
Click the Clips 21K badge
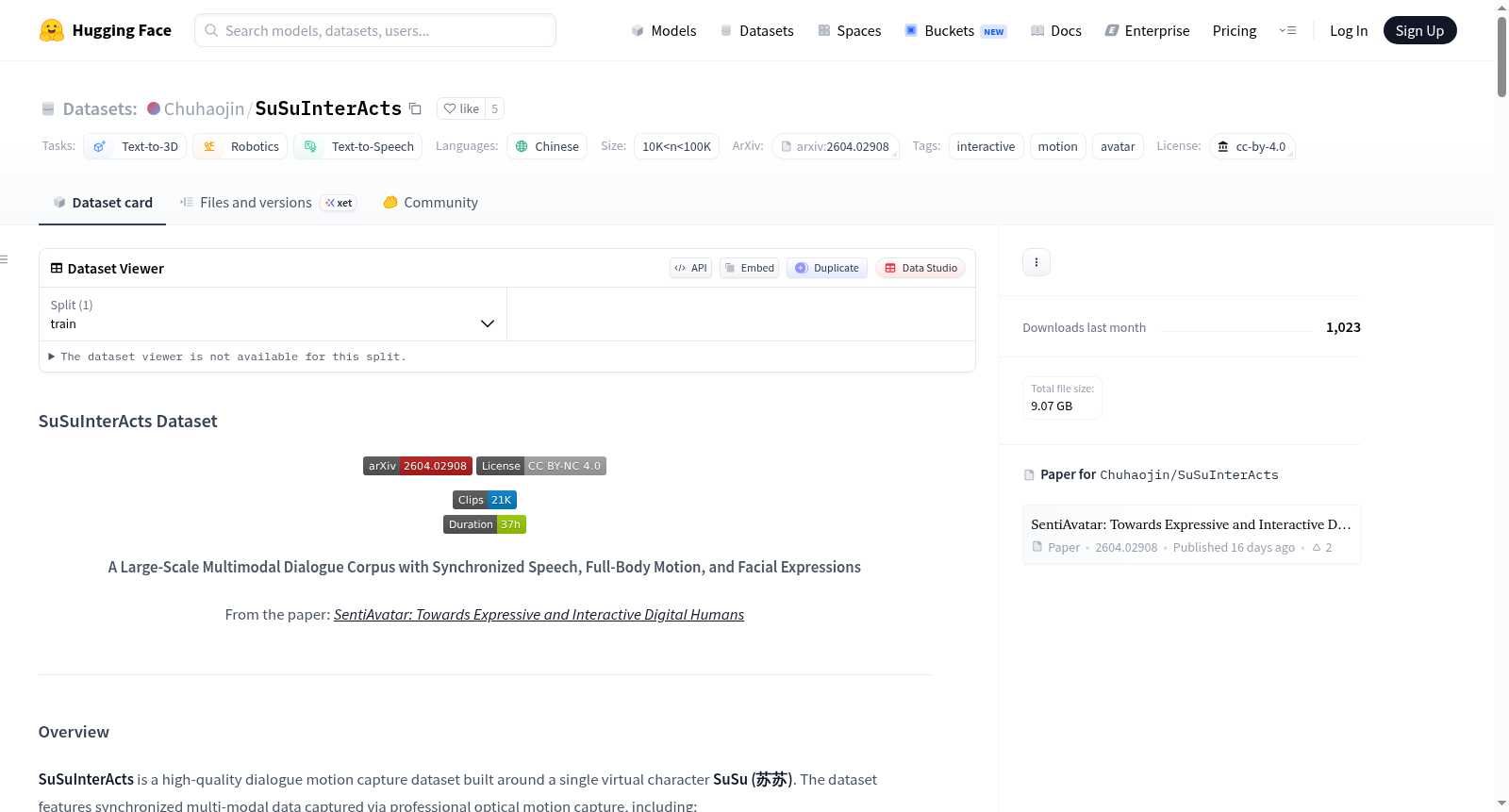point(485,500)
